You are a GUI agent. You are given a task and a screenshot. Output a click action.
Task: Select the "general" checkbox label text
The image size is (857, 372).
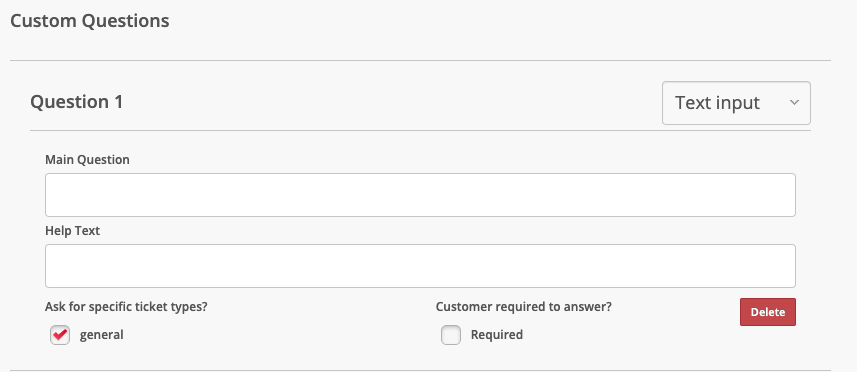pyautogui.click(x=102, y=335)
